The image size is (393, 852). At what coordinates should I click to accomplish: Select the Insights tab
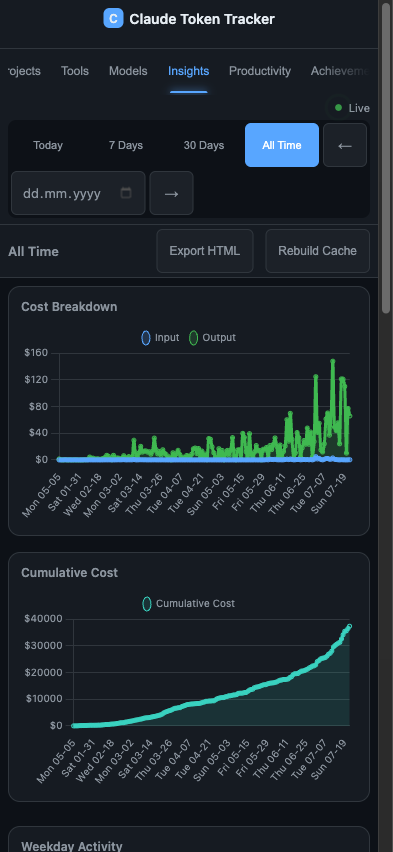point(189,71)
